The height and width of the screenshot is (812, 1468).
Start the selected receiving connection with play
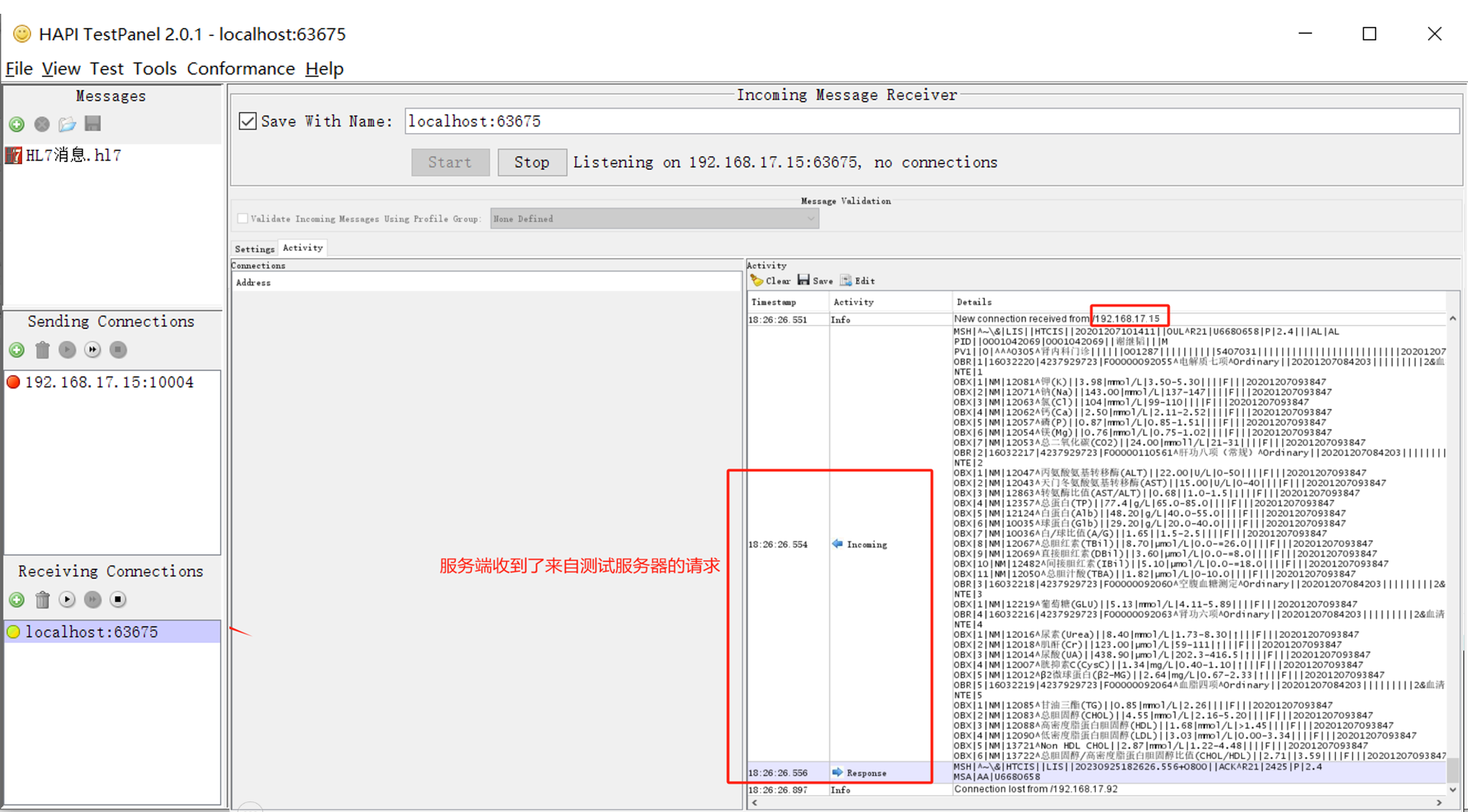pyautogui.click(x=67, y=600)
